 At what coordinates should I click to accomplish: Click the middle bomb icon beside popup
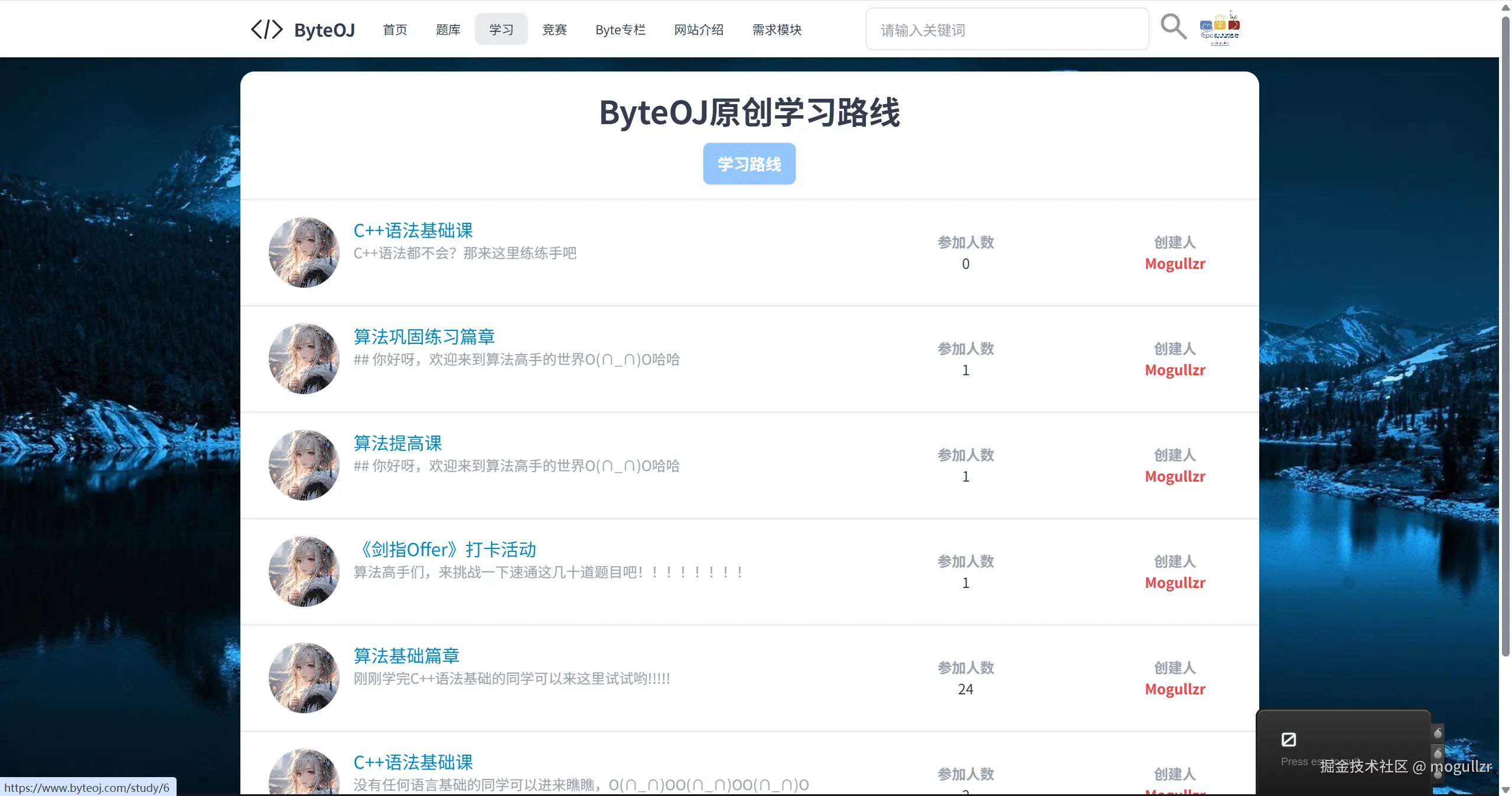click(1438, 753)
